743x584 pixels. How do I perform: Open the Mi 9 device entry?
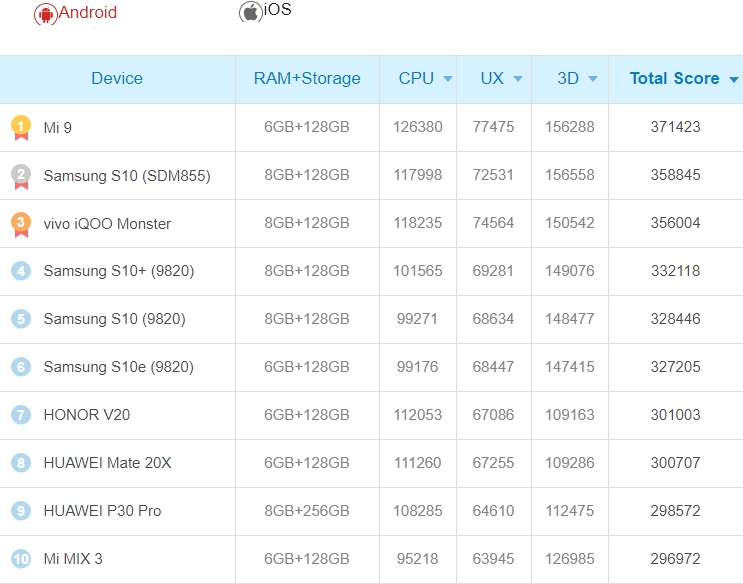point(57,128)
